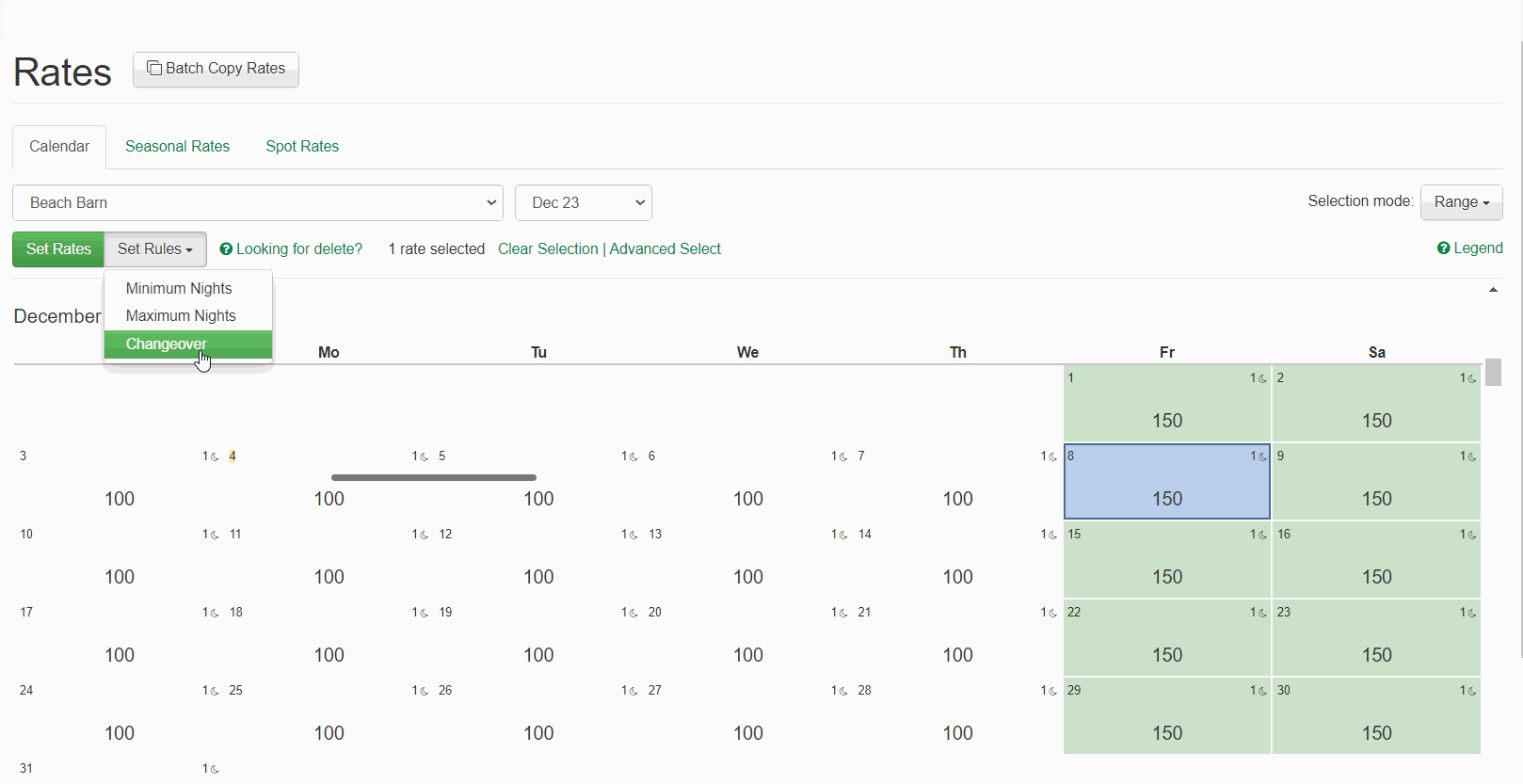1523x784 pixels.
Task: Click the Looking for delete help icon
Action: (226, 249)
